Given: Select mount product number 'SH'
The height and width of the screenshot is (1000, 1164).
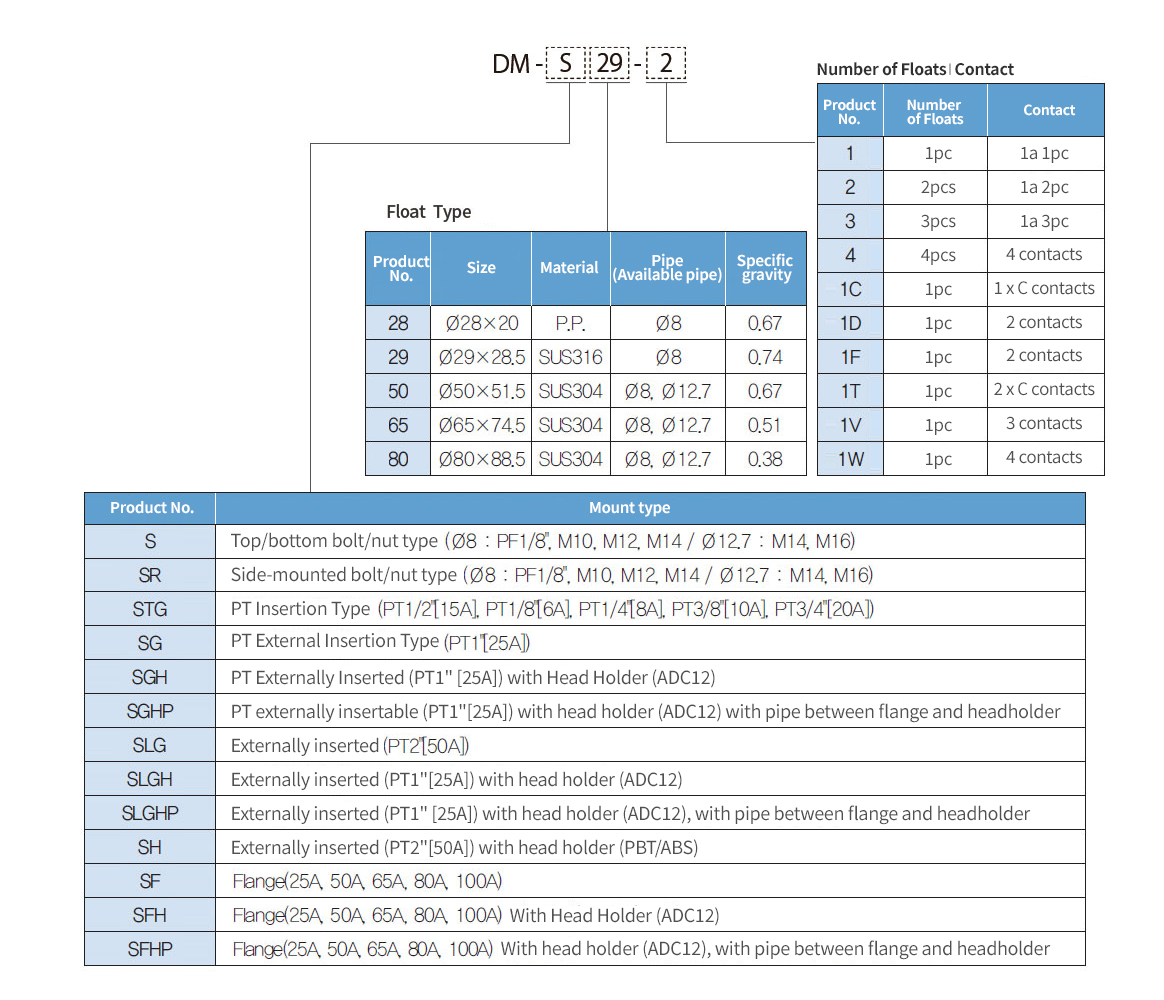Looking at the screenshot, I should [x=150, y=848].
